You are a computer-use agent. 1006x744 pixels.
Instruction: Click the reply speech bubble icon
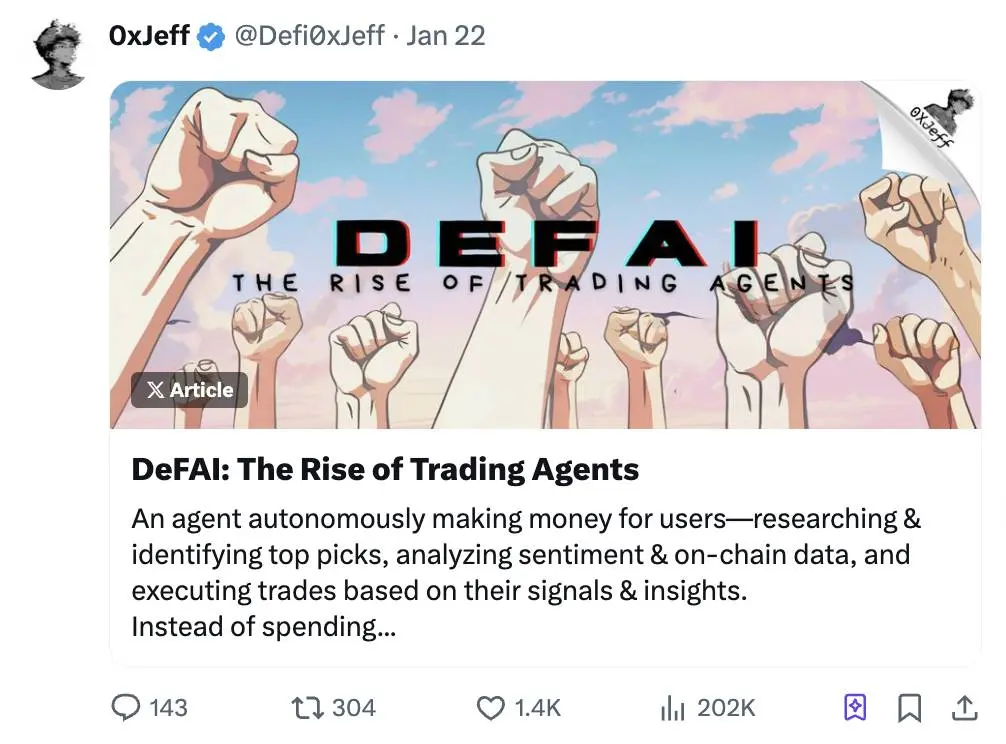(126, 708)
